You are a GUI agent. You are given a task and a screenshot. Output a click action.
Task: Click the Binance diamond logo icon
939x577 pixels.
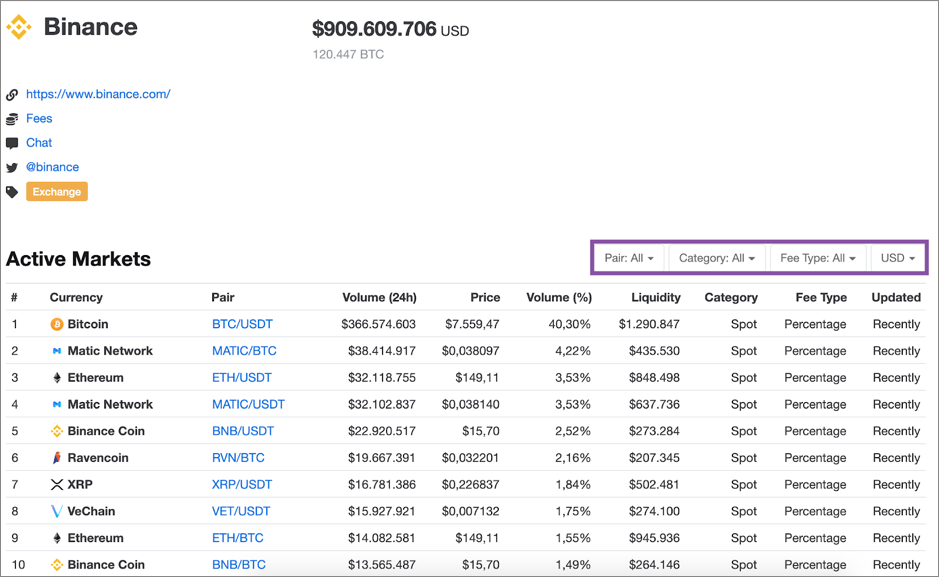(x=19, y=27)
